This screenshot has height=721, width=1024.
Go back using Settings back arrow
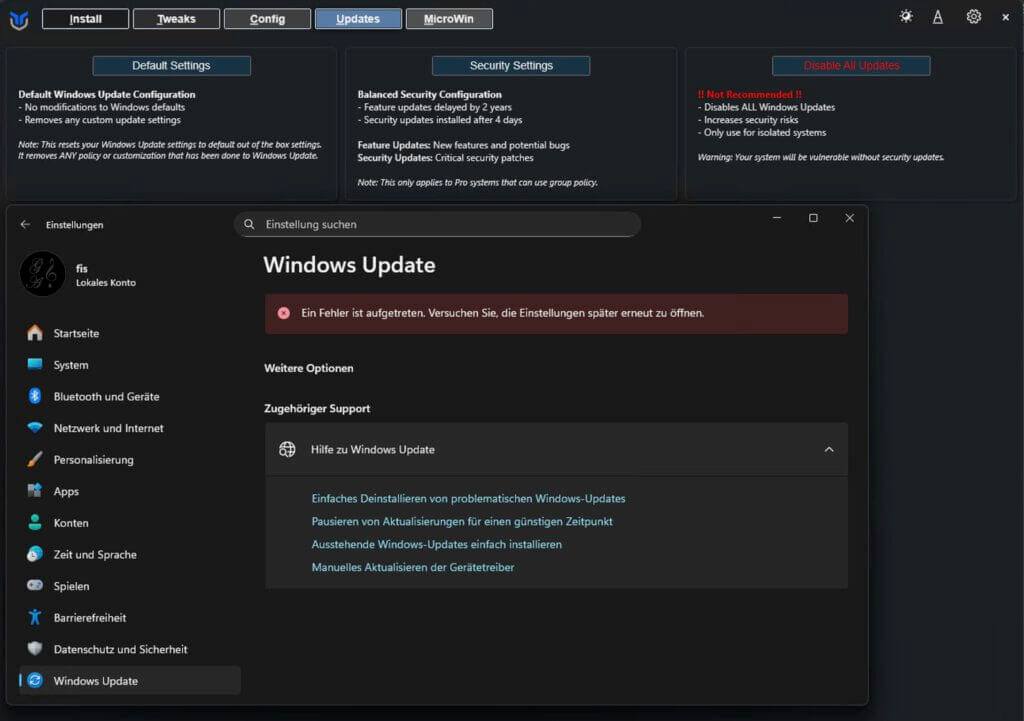point(25,224)
